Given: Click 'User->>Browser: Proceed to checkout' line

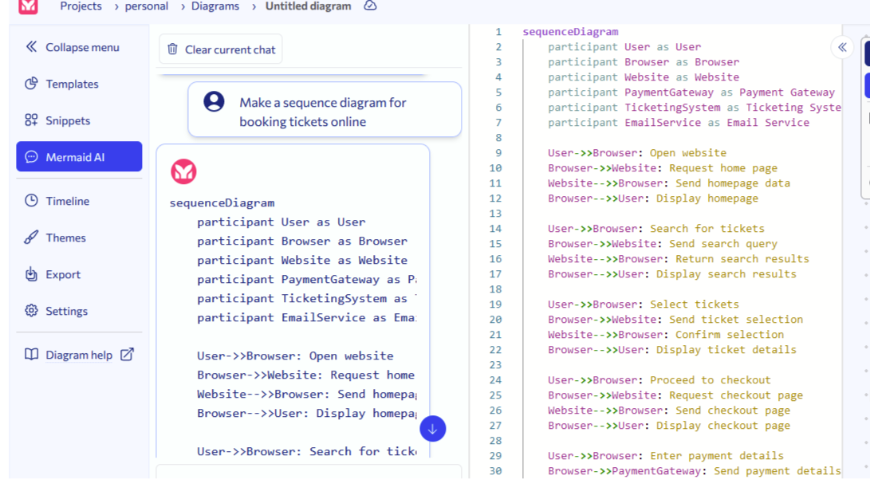Looking at the screenshot, I should point(659,380).
